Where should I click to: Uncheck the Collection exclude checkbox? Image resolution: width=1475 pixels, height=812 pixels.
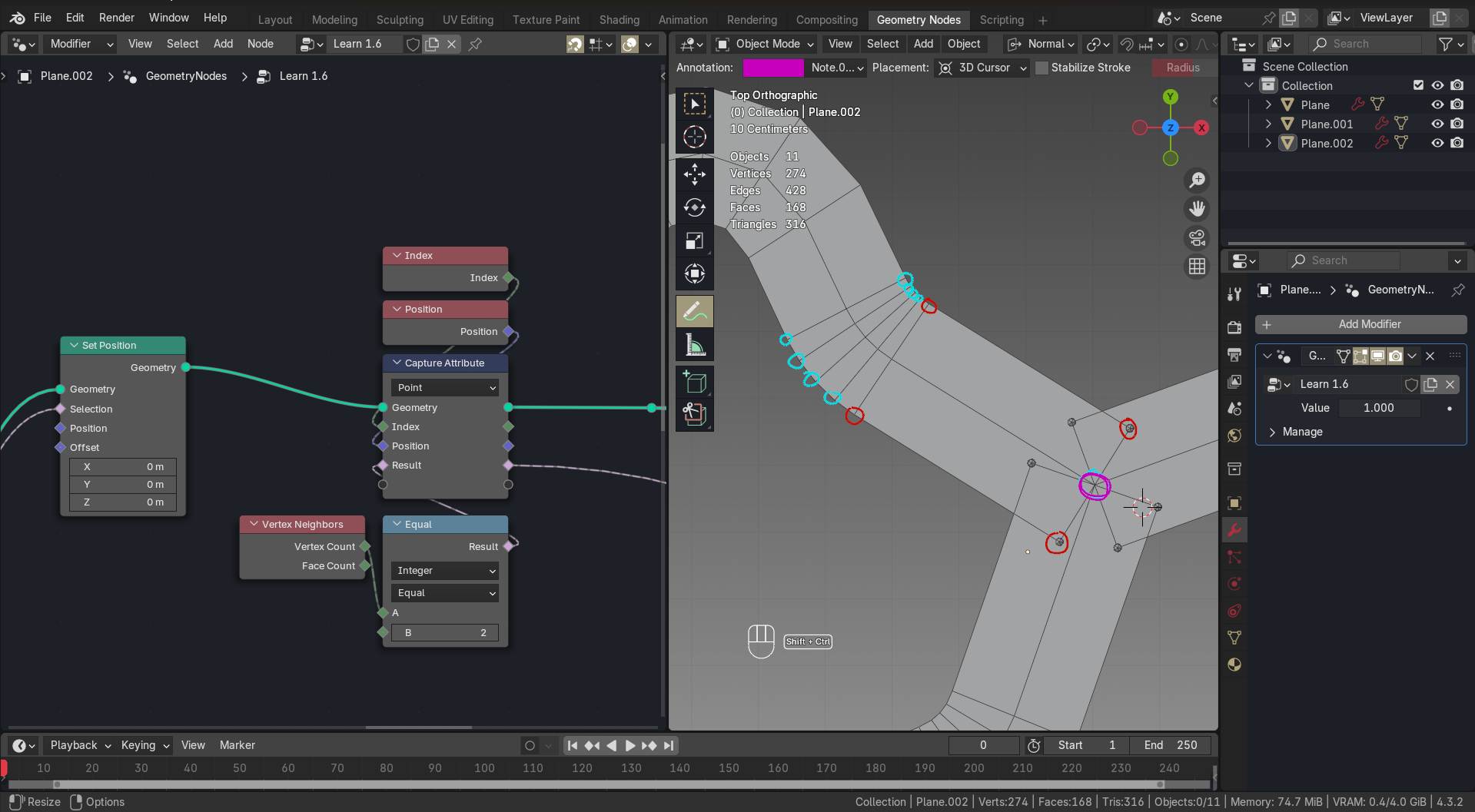coord(1418,85)
